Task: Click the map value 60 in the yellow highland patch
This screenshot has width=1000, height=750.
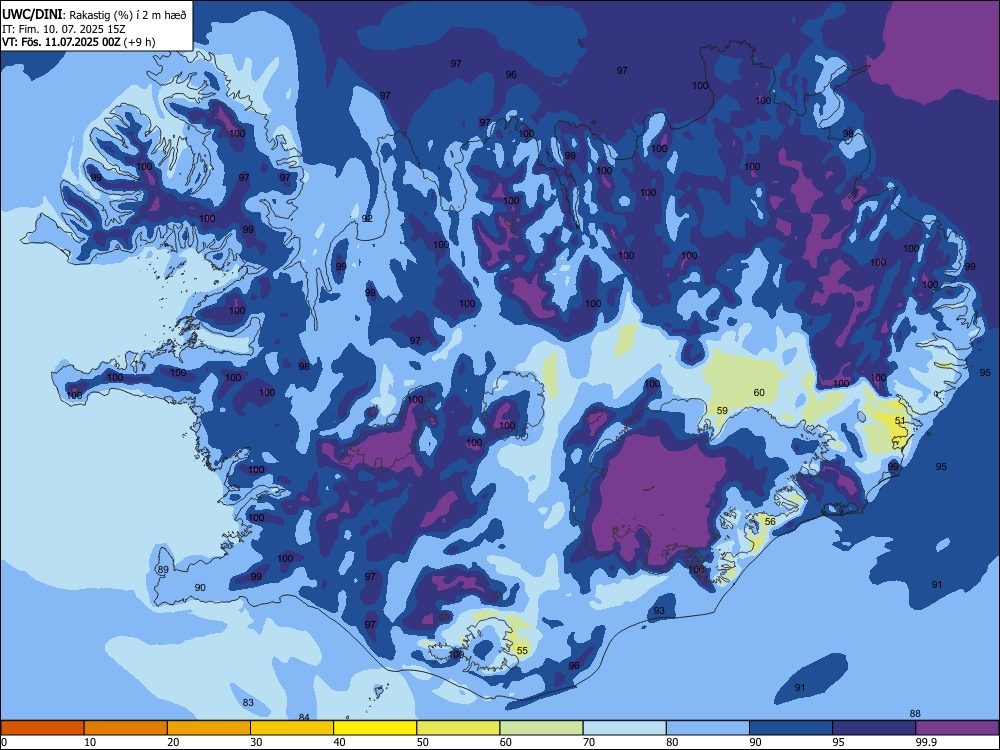Action: coord(759,393)
